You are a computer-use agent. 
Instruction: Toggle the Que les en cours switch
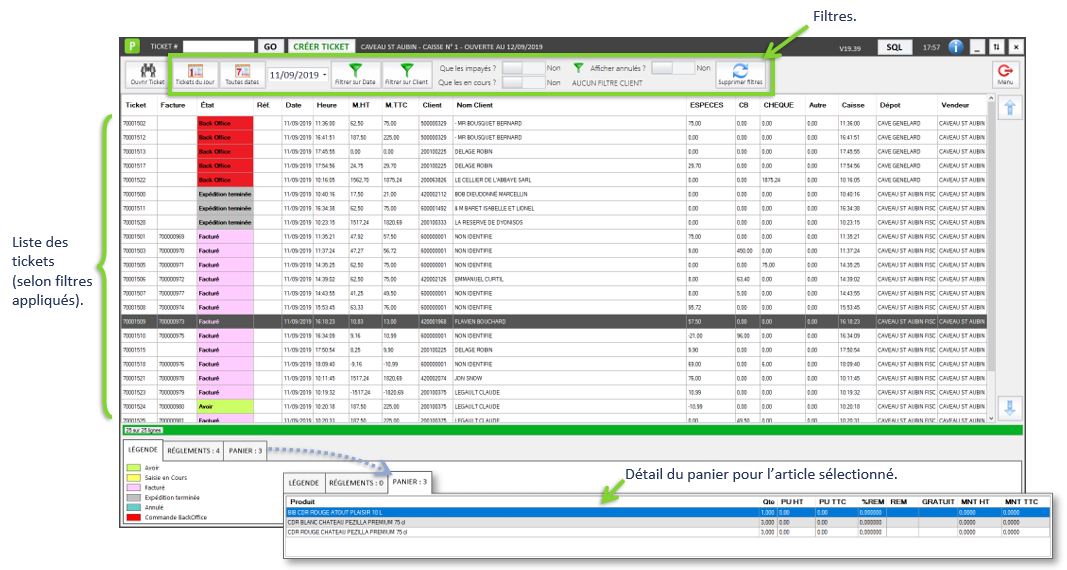pyautogui.click(x=521, y=83)
